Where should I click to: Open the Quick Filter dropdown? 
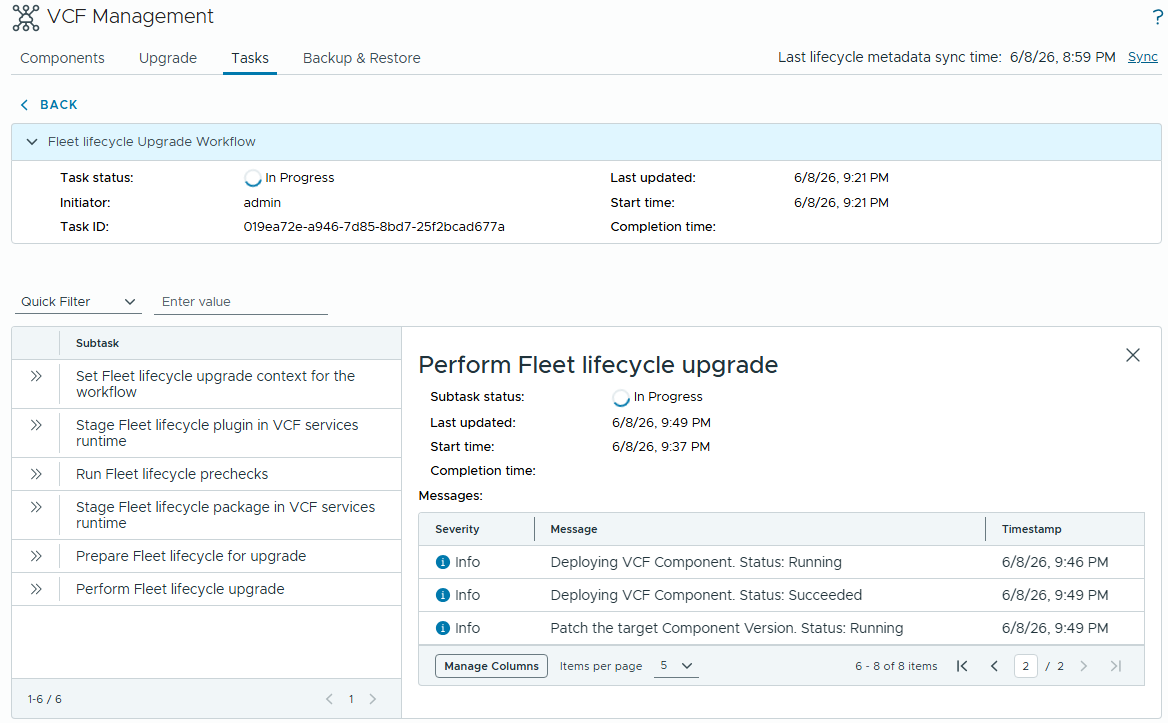point(78,302)
